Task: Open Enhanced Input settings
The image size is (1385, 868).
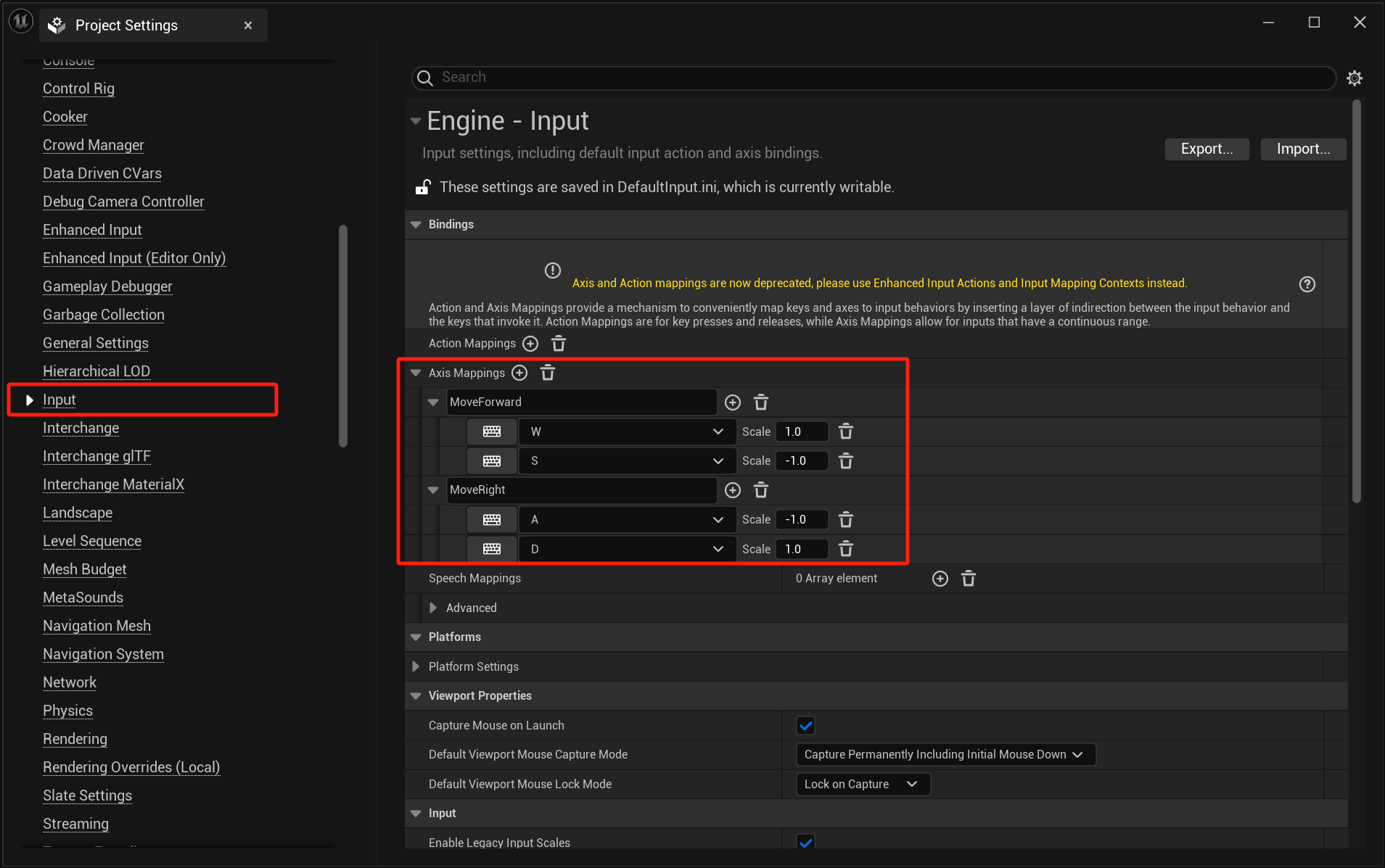Action: 92,230
